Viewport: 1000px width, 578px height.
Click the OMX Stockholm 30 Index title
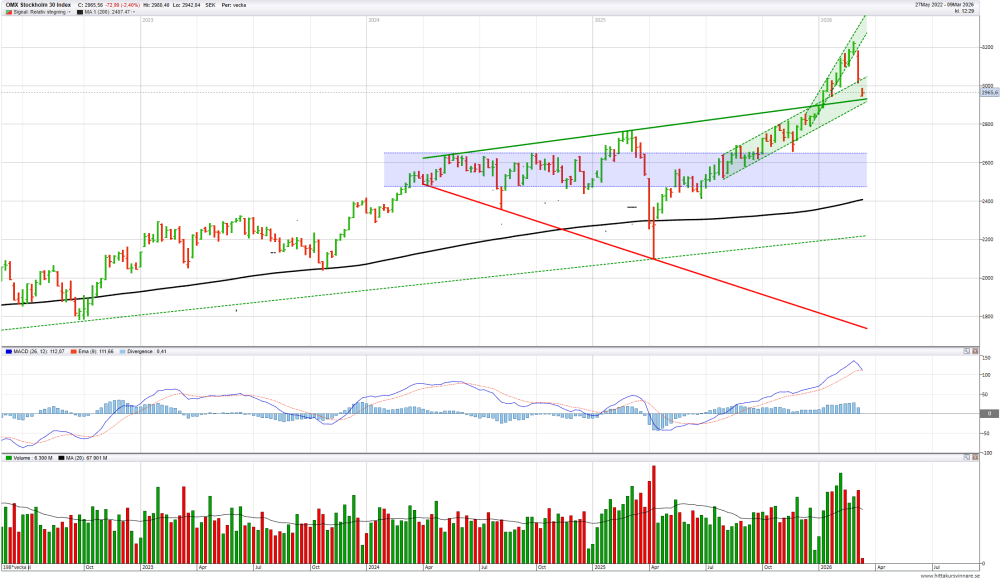[38, 5]
